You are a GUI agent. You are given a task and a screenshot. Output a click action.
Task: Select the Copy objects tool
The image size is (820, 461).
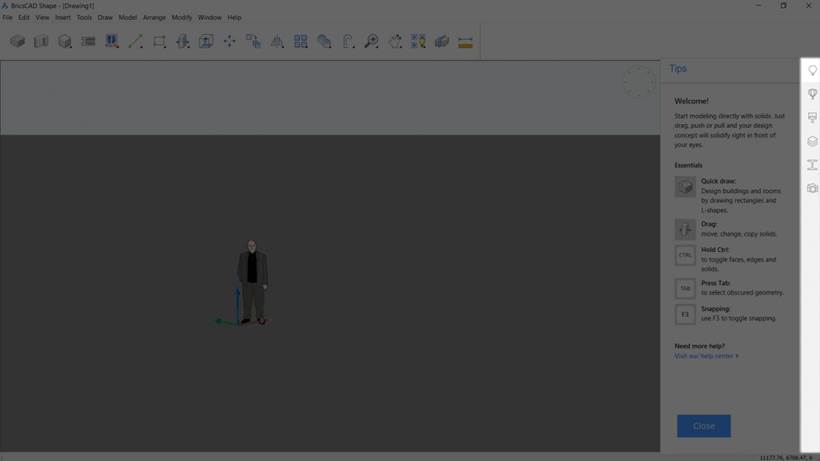point(254,41)
